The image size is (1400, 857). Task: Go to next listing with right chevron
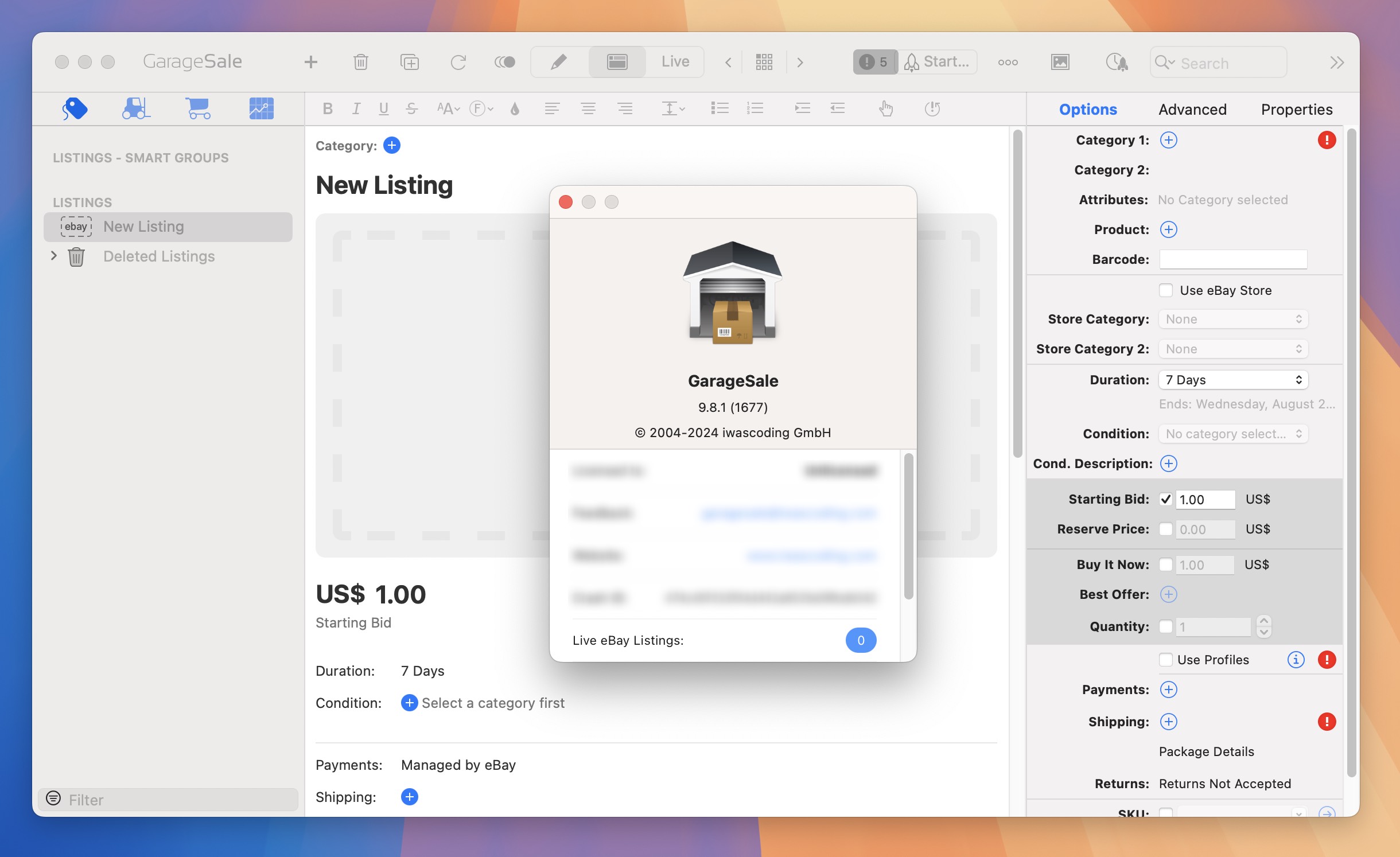click(x=800, y=62)
